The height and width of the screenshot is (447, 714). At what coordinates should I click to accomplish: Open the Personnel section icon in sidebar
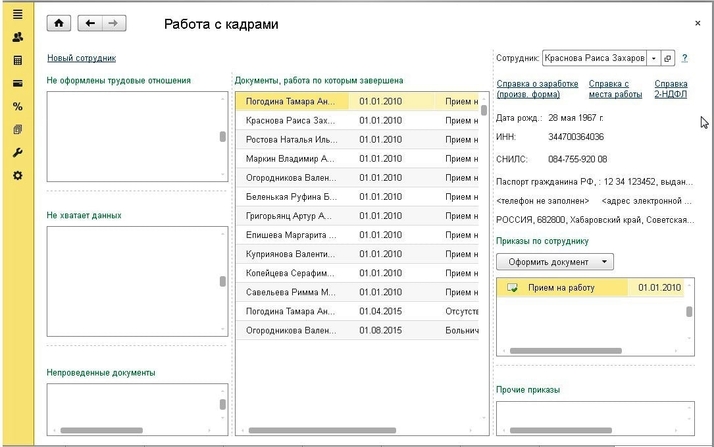(x=17, y=38)
